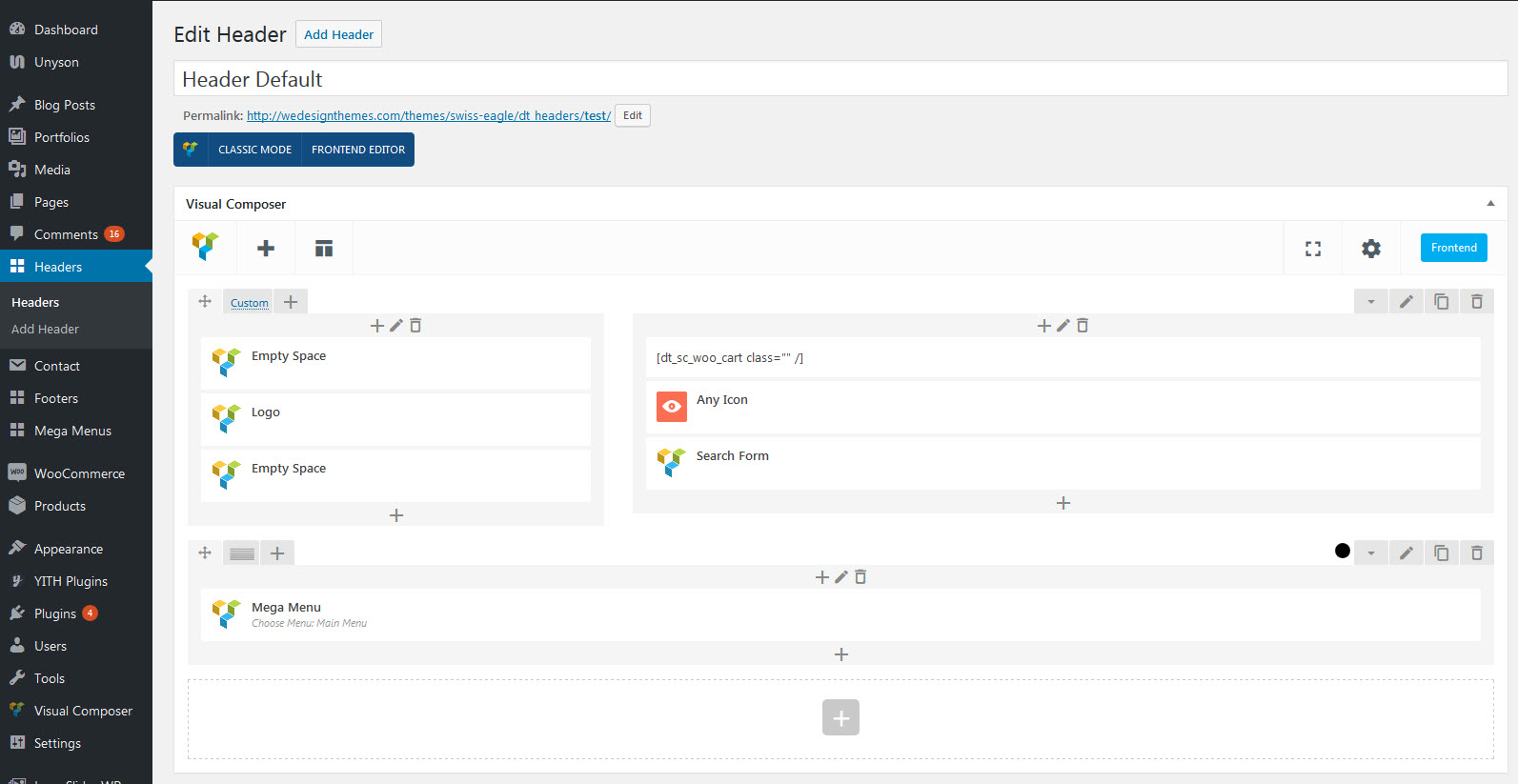Open Custom row layout selector
1518x784 pixels.
point(249,303)
